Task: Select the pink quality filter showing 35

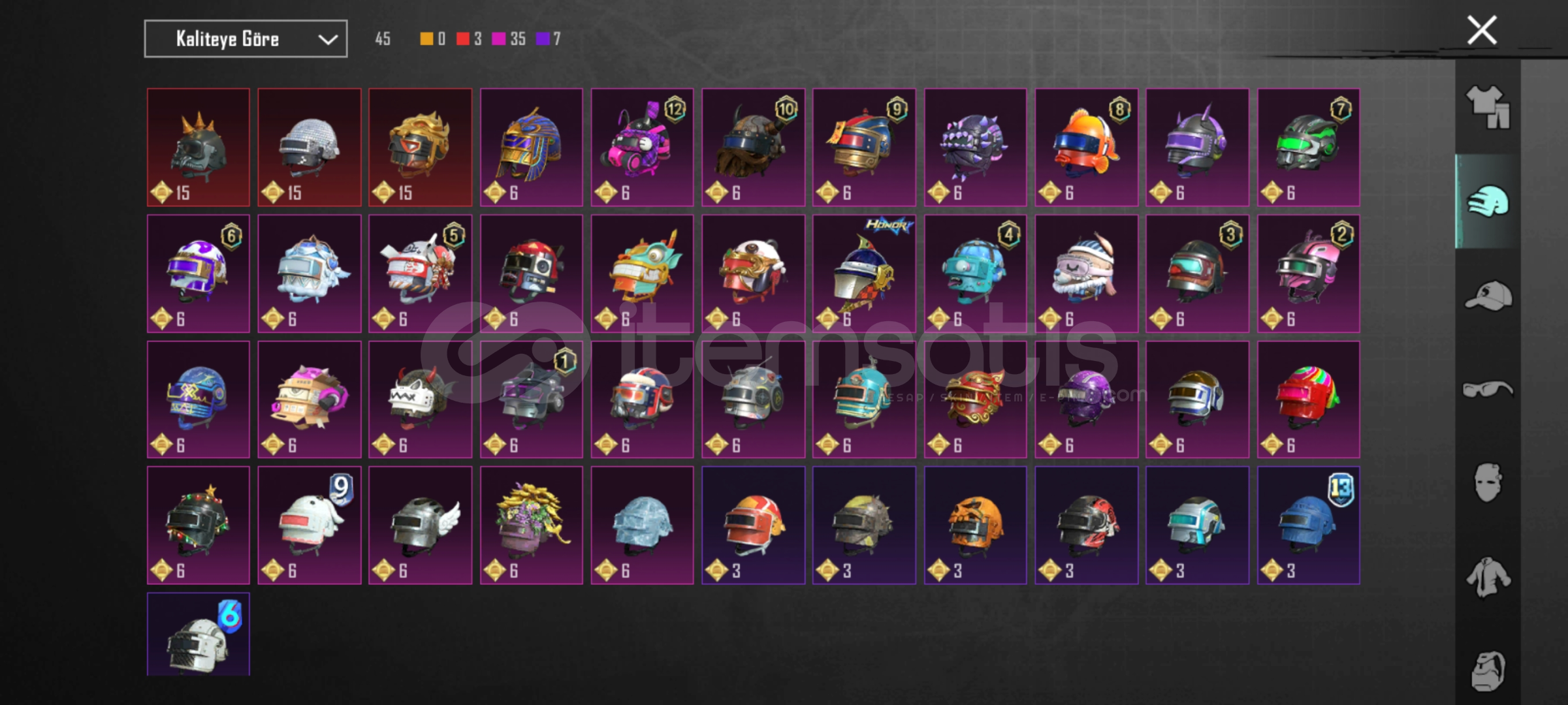Action: (x=509, y=39)
